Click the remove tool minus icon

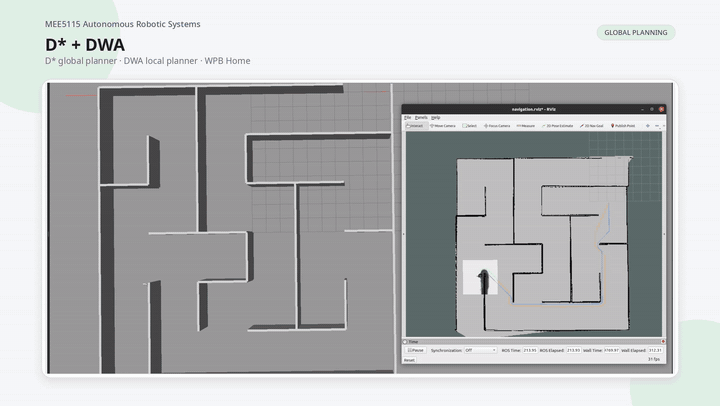click(657, 126)
